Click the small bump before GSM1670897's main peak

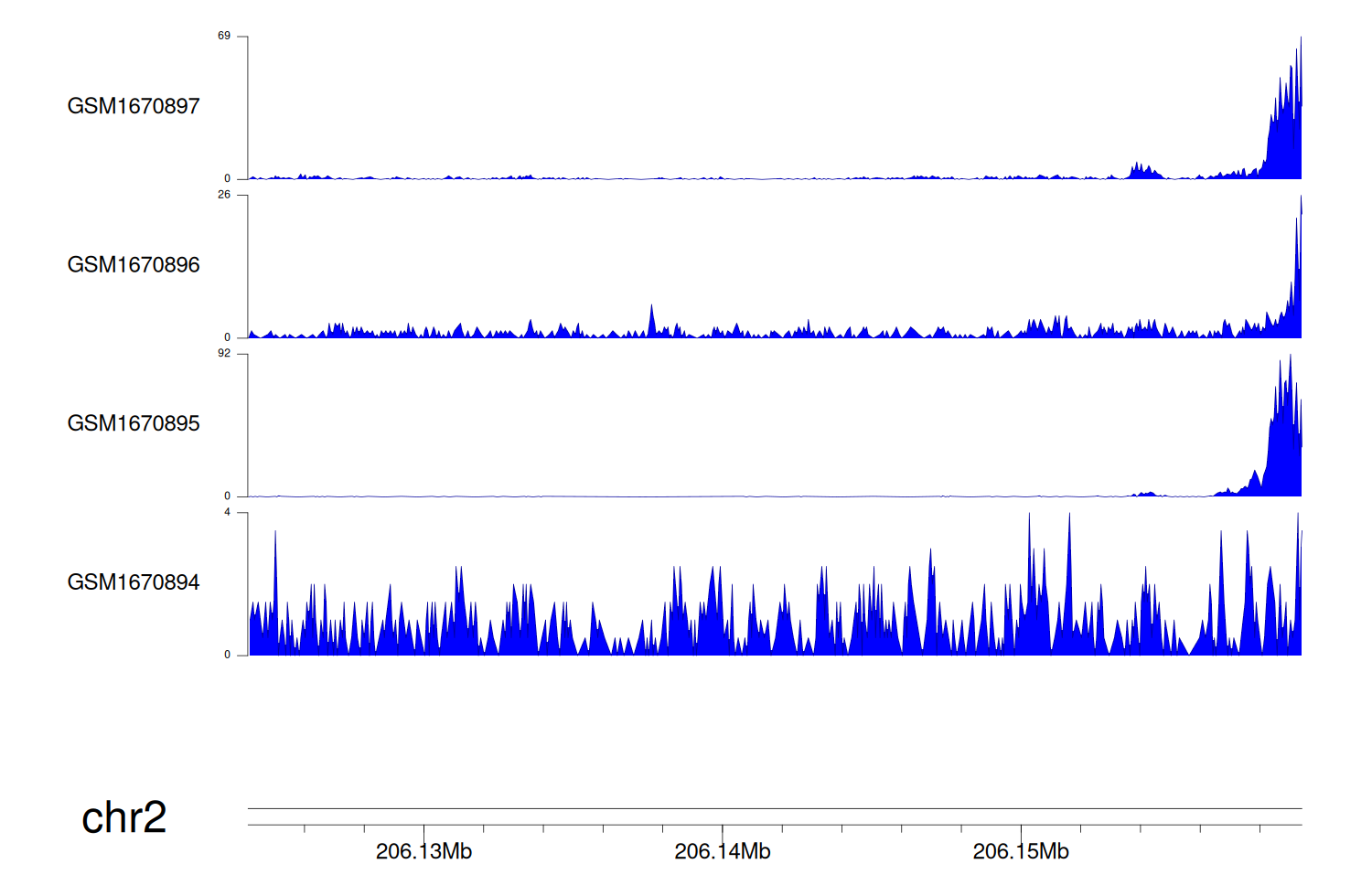click(x=1142, y=171)
